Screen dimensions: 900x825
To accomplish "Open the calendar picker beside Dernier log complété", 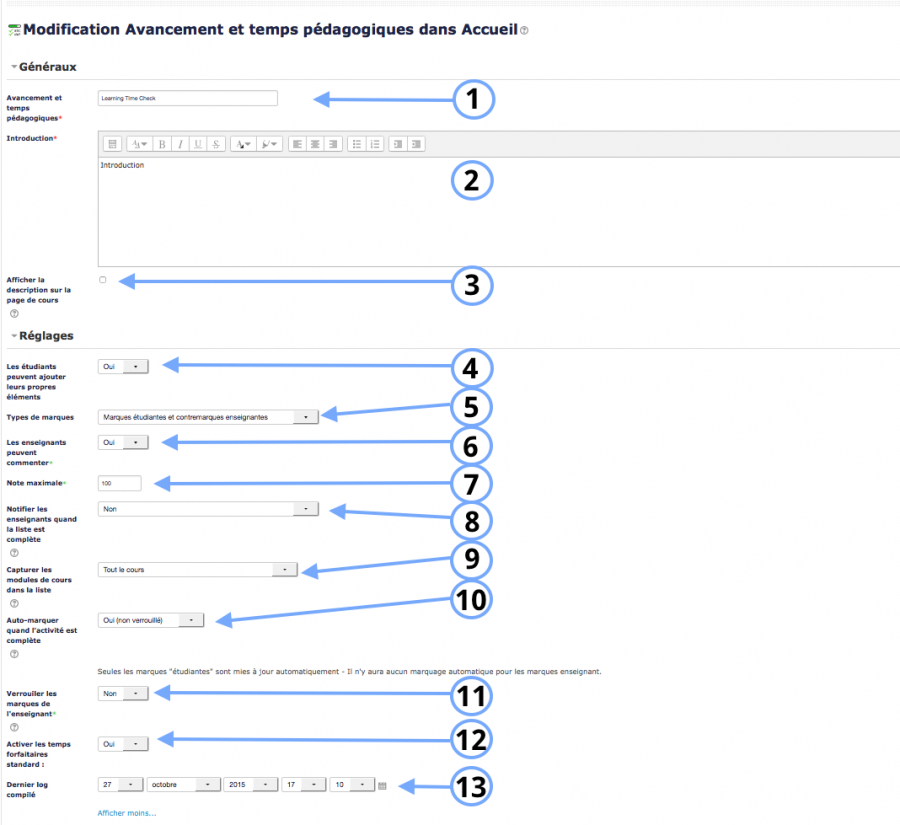I will click(383, 785).
